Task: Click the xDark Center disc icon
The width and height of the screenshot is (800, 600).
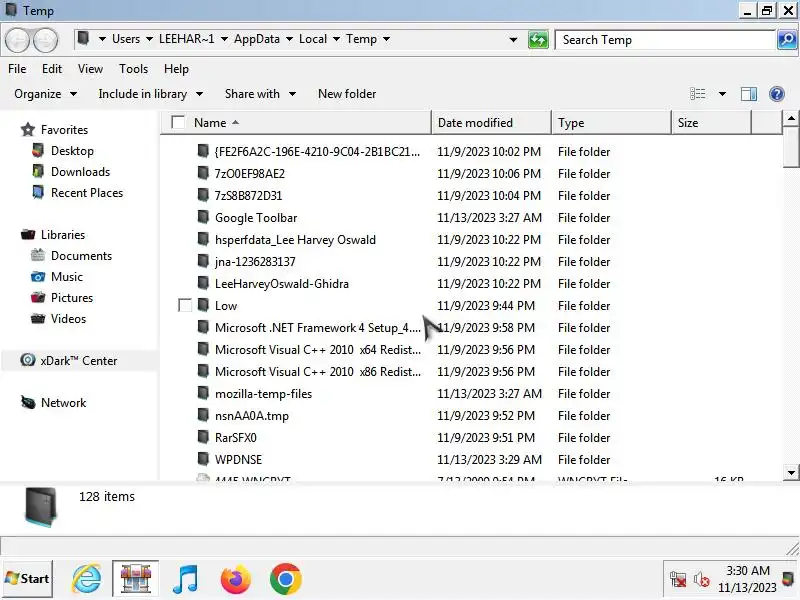Action: point(28,360)
